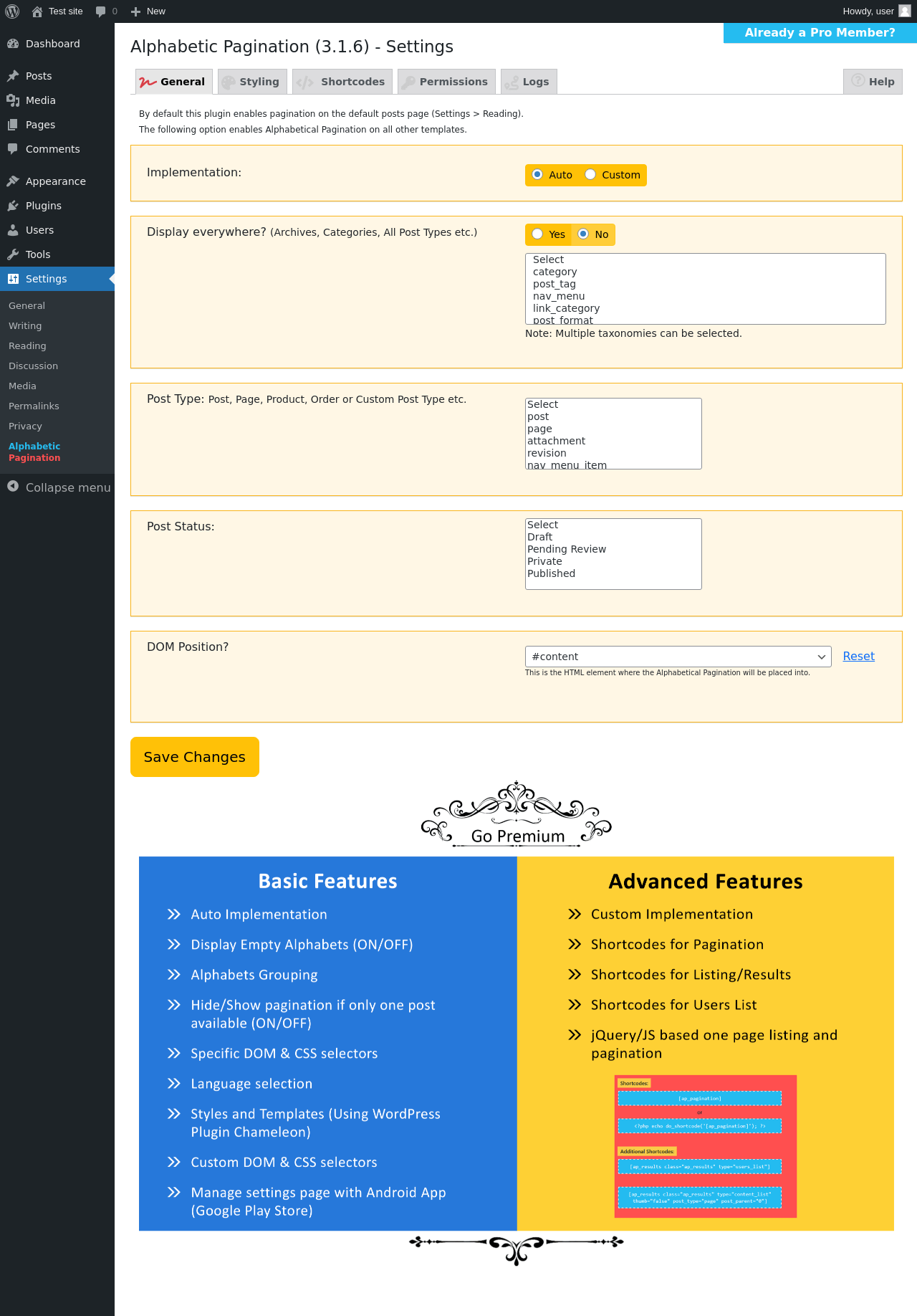This screenshot has width=917, height=1316.
Task: Click Already a Pro Member? button
Action: 820,33
